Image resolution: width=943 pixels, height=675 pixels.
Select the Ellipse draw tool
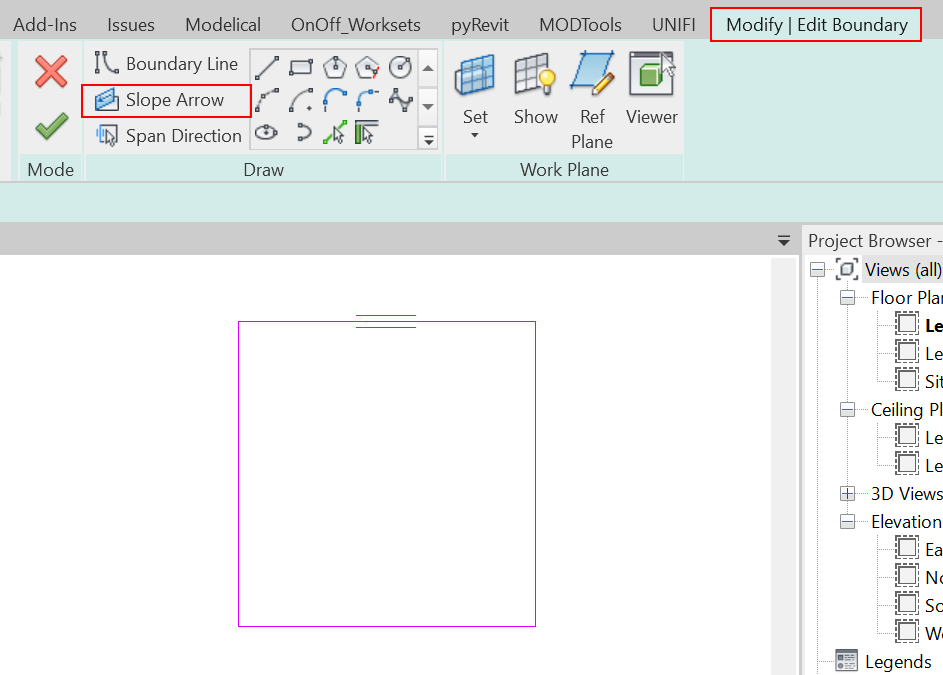[x=267, y=133]
